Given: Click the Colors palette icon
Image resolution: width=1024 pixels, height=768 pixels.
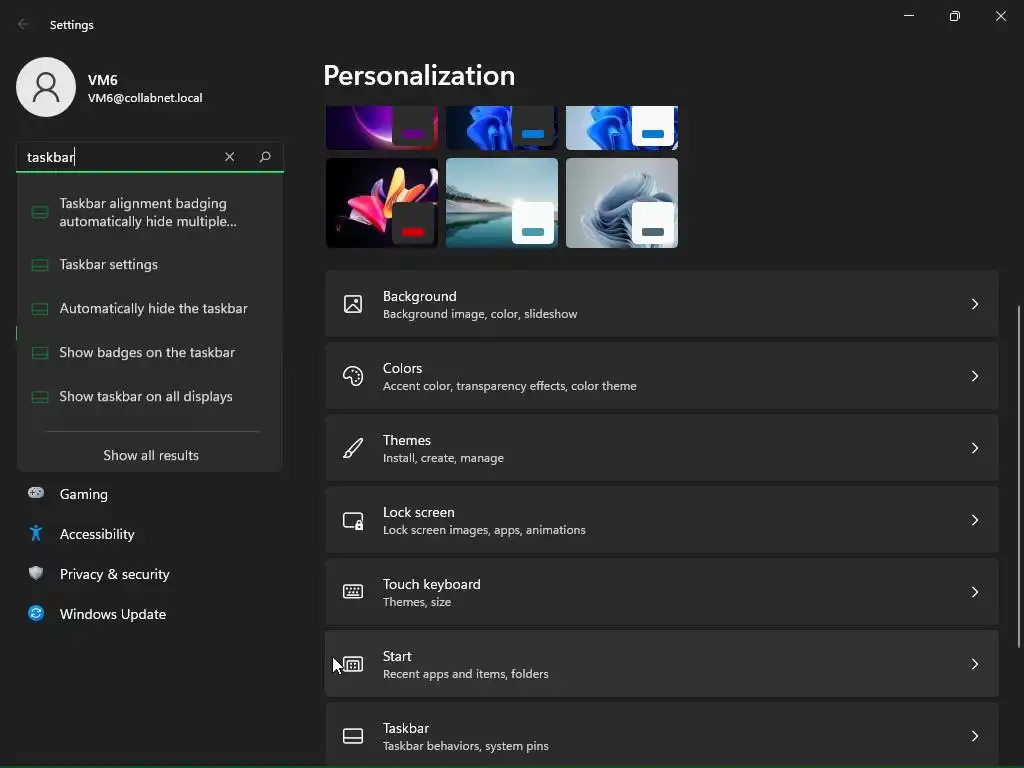Looking at the screenshot, I should 353,376.
